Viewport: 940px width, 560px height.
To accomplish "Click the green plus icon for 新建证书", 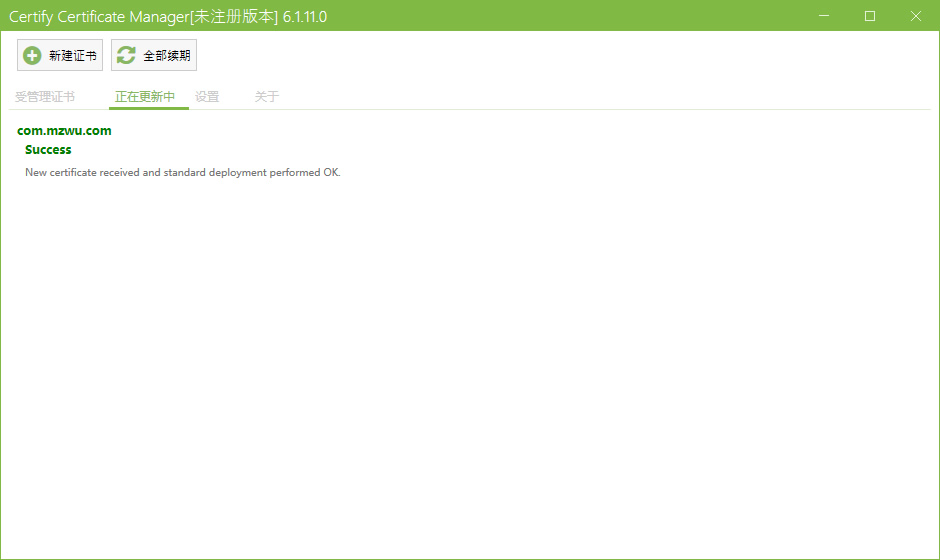I will pyautogui.click(x=32, y=55).
